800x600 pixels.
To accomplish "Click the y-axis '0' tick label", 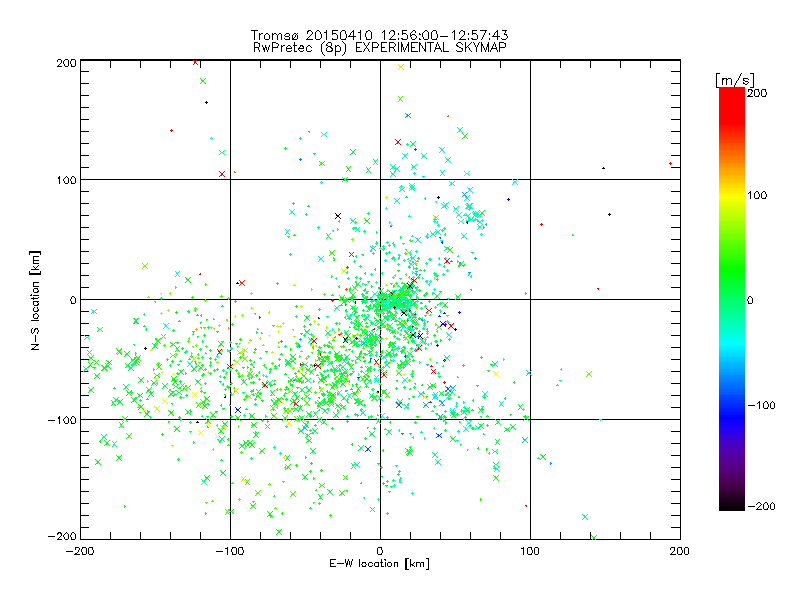I will [73, 300].
